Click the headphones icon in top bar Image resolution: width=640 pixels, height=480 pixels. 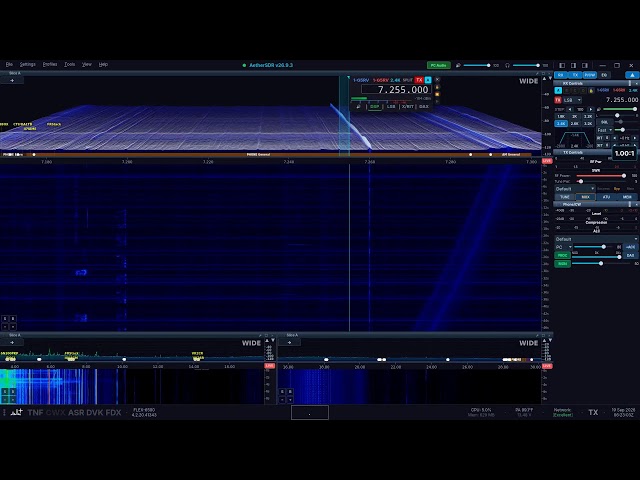(x=507, y=65)
